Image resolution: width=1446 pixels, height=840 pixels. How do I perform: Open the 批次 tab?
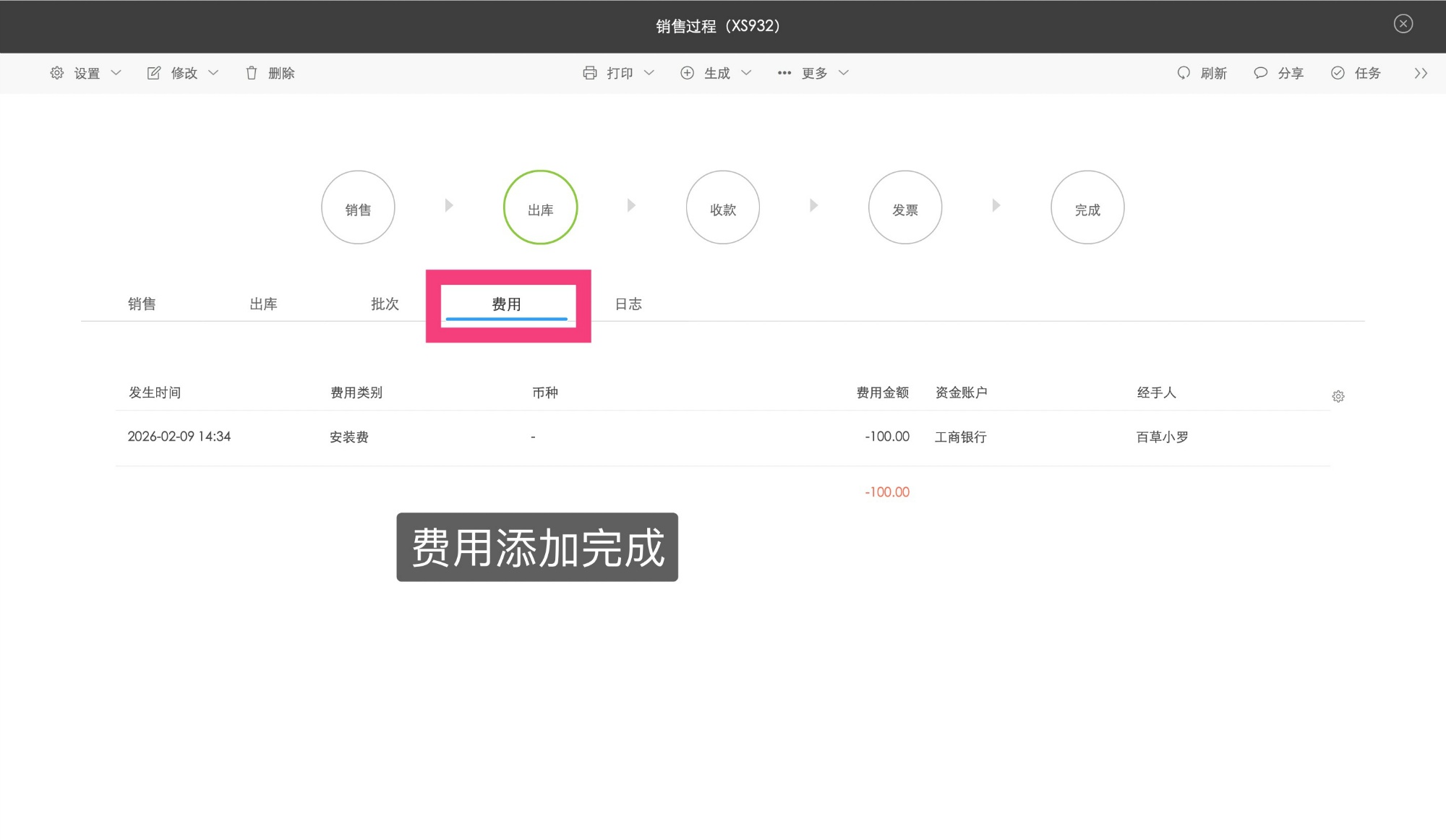coord(385,304)
